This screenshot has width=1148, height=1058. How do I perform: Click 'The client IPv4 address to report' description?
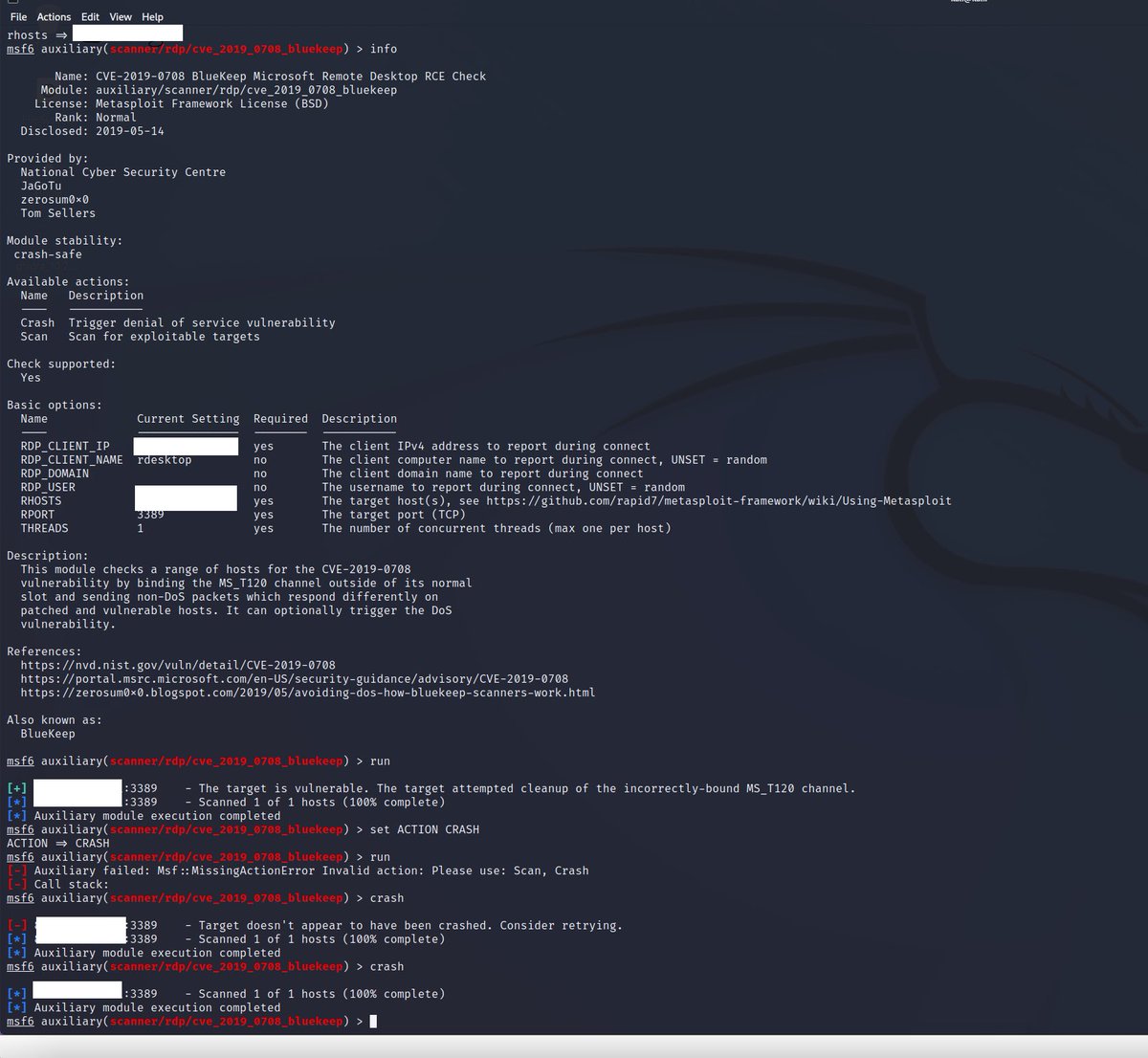[x=486, y=447]
